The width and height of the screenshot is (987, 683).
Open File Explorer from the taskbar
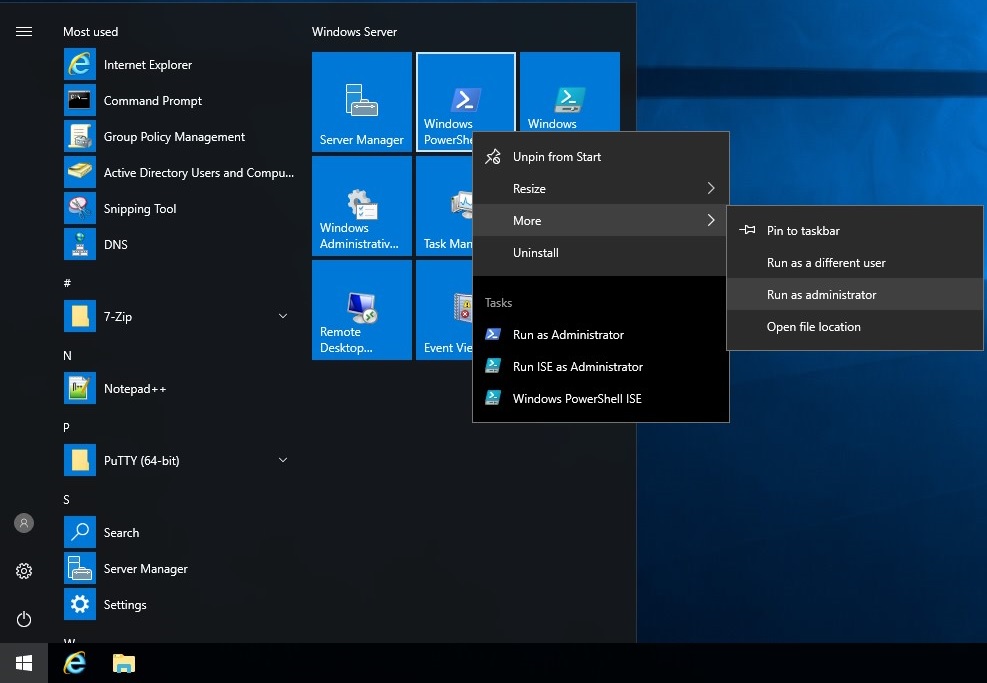coord(123,663)
